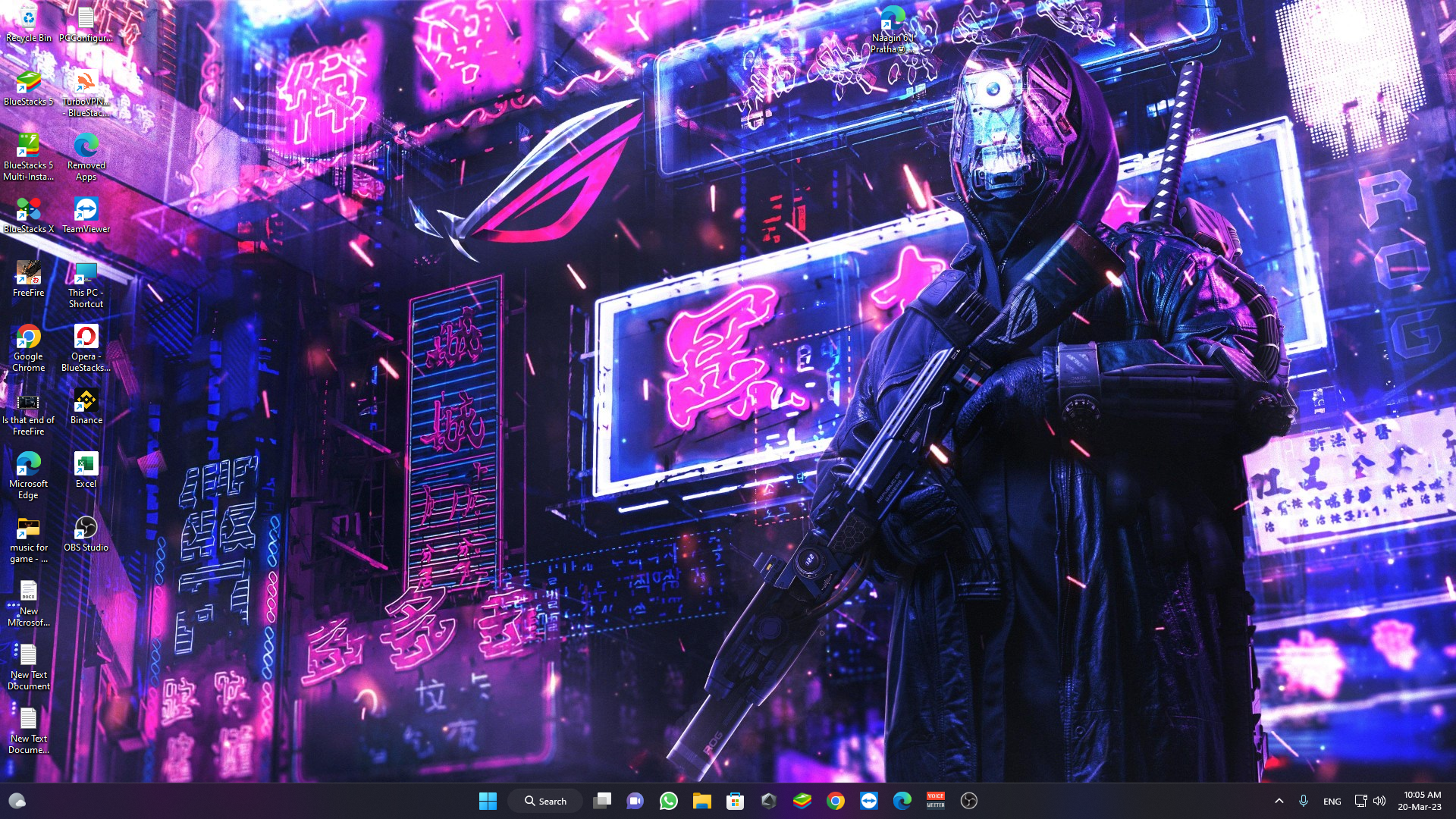This screenshot has height=819, width=1456.
Task: Open the Recycle Bin desktop icon
Action: click(x=28, y=23)
